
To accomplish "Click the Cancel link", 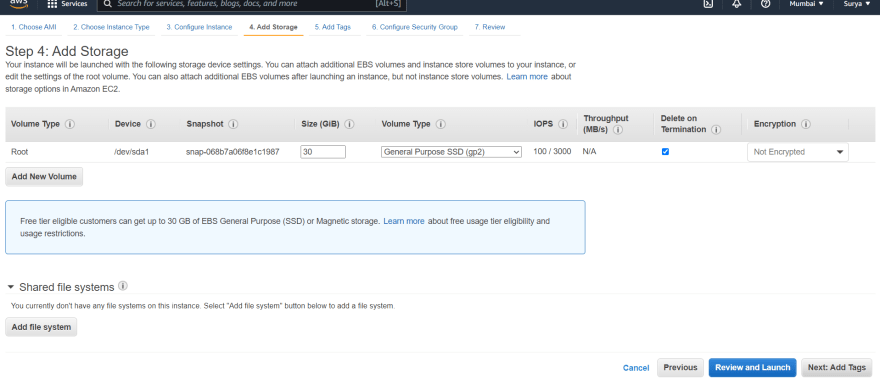I will coord(636,368).
